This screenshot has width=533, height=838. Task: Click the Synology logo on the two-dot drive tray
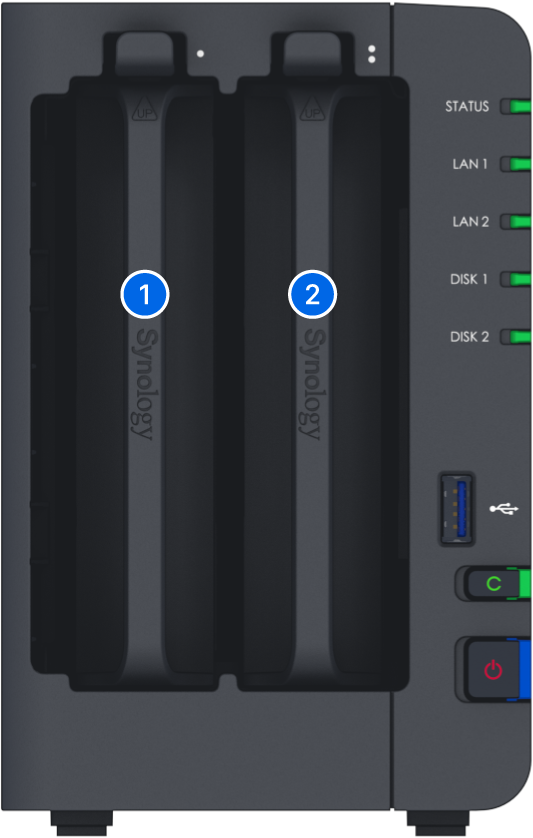(313, 384)
